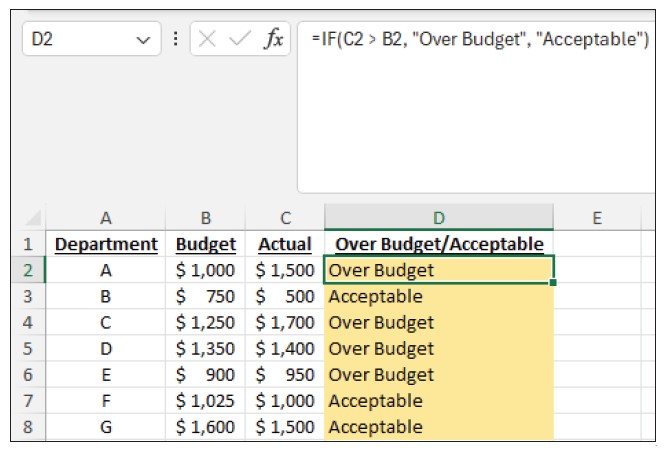664x469 pixels.
Task: Select the $ 1,025 Budget cell
Action: click(205, 400)
